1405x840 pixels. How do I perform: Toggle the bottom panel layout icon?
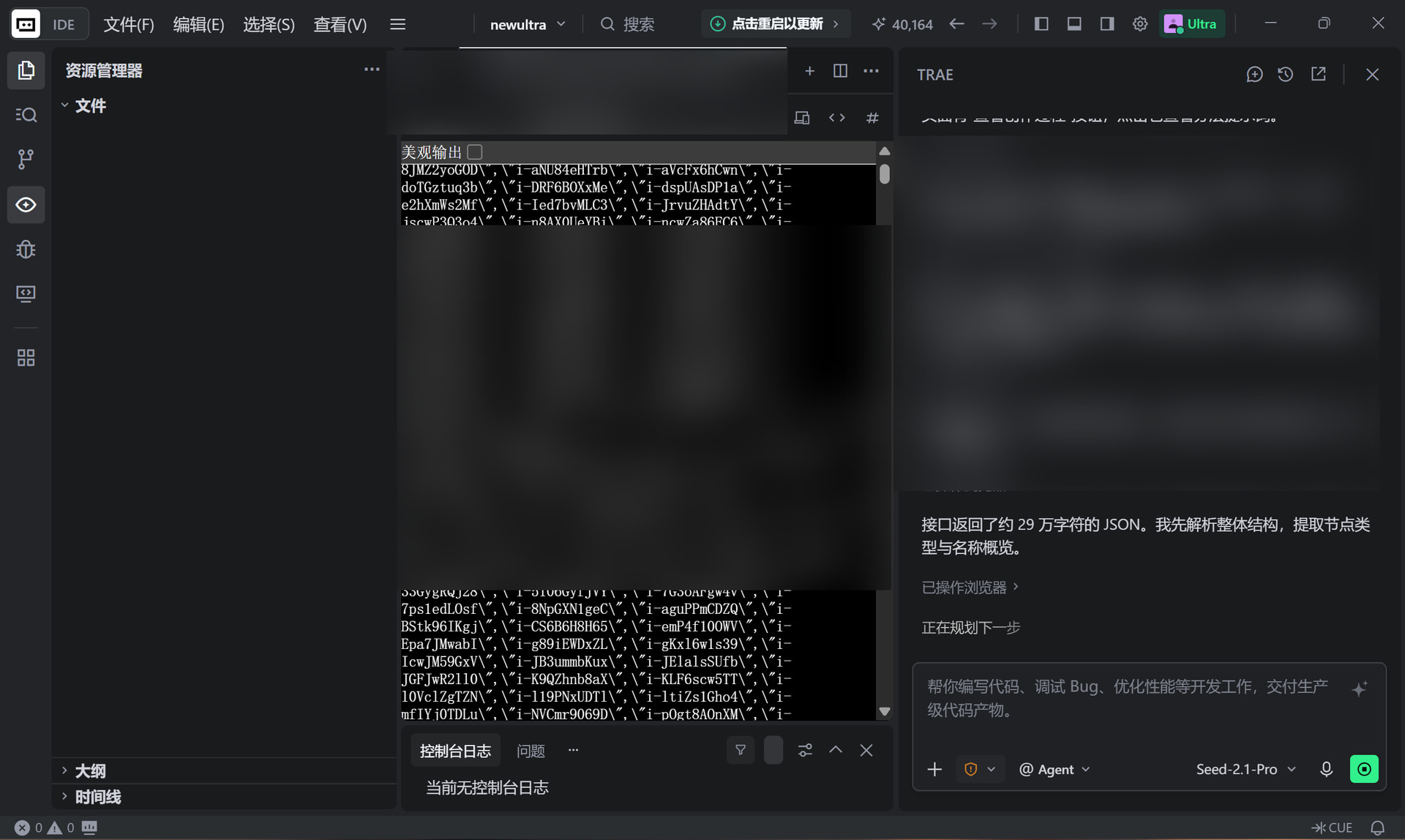pos(1074,24)
